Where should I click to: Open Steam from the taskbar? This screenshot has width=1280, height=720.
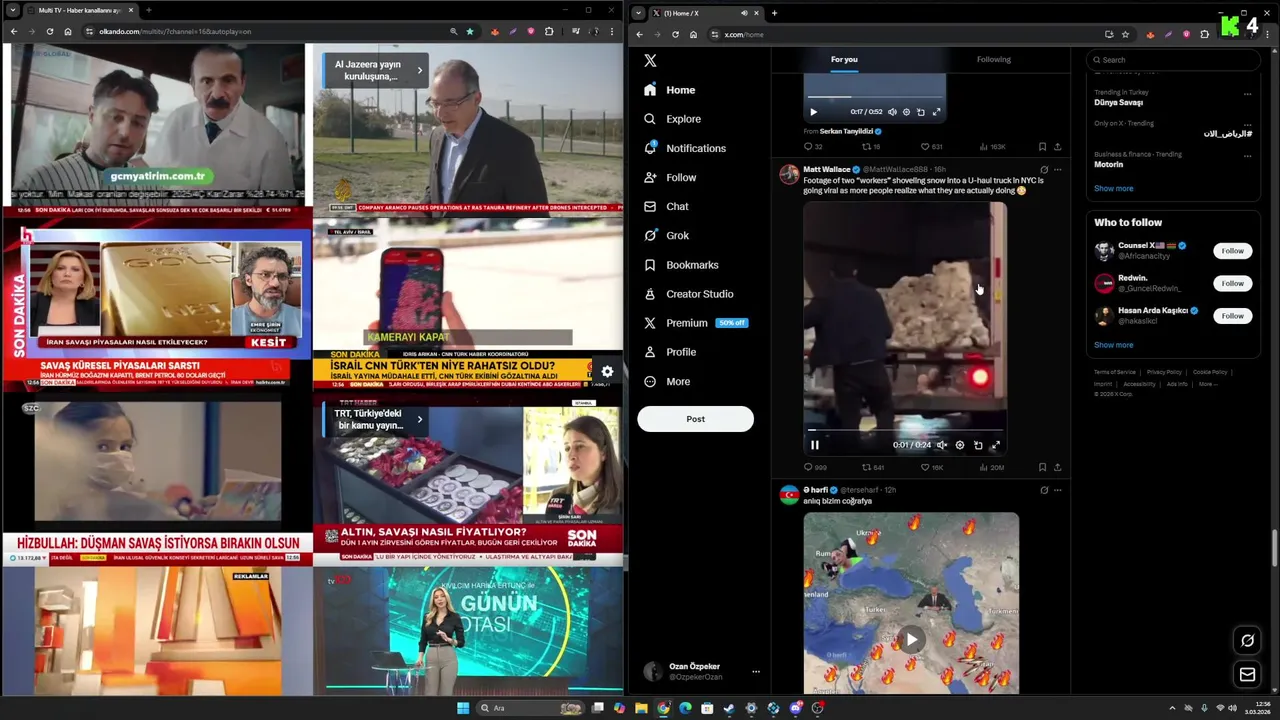[729, 708]
